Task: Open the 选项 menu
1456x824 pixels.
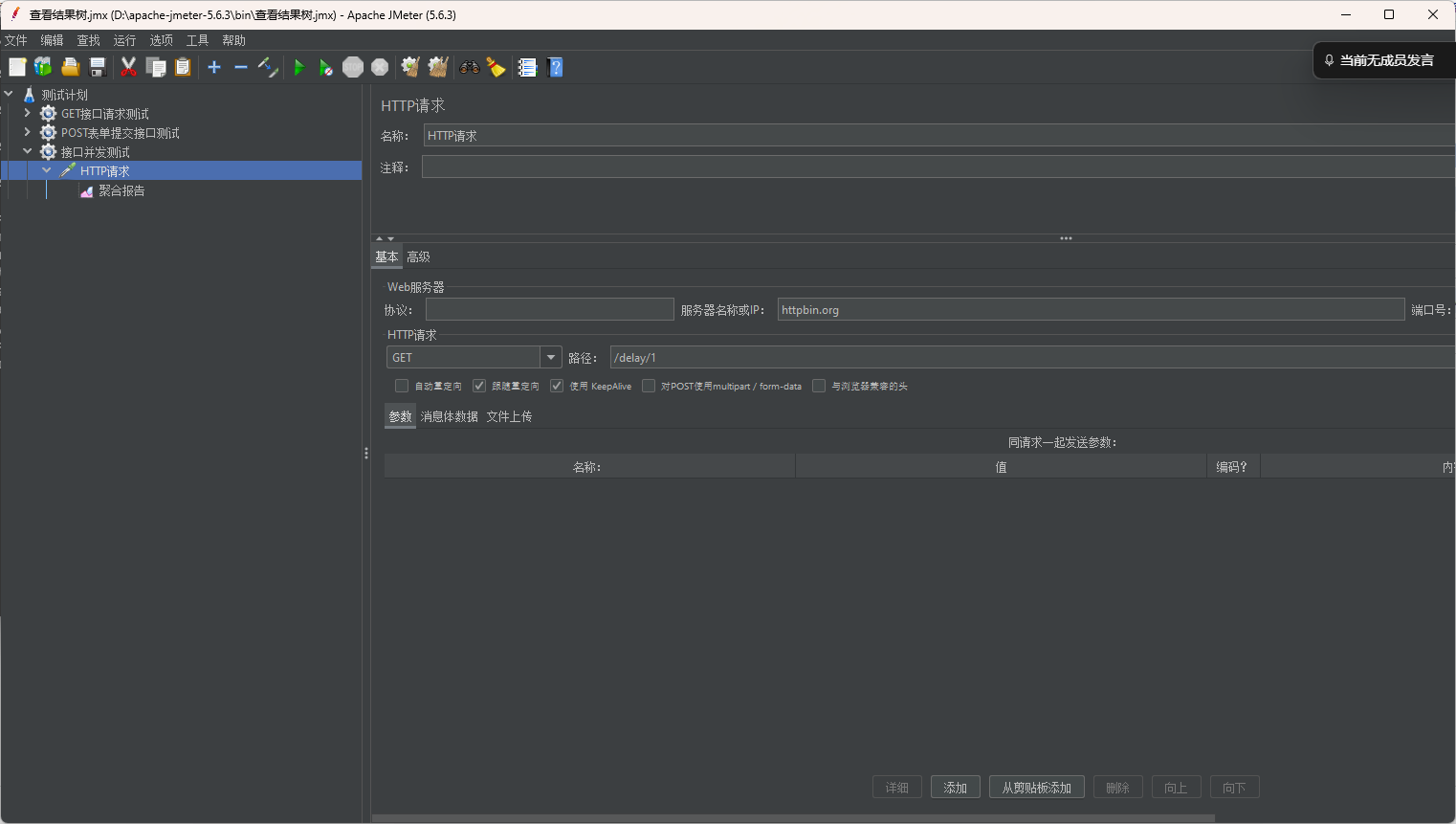Action: pos(161,40)
